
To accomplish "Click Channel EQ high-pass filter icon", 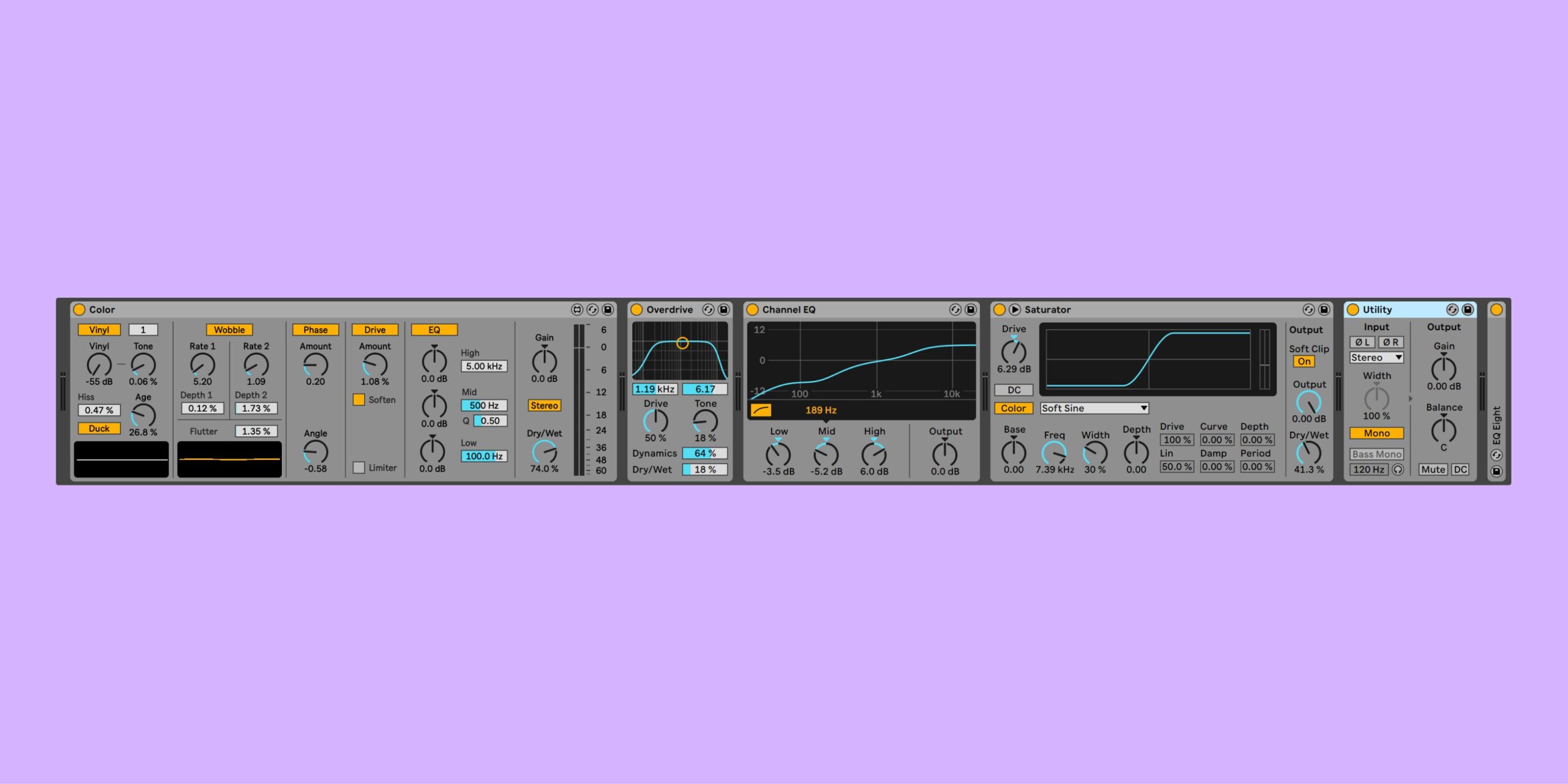I will click(761, 410).
